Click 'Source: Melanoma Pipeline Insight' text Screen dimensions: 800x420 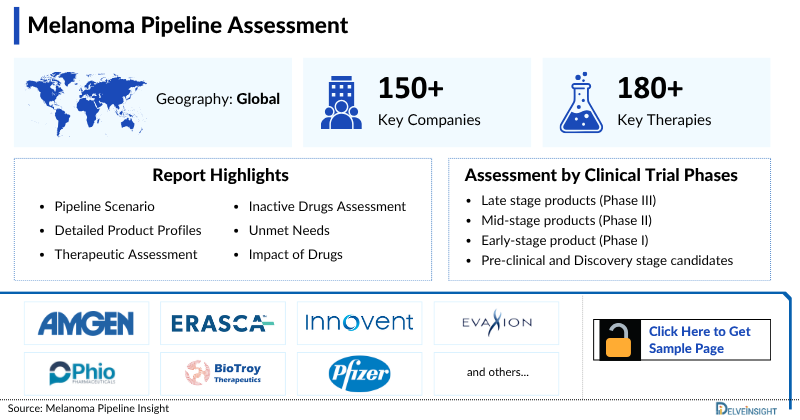(88, 408)
